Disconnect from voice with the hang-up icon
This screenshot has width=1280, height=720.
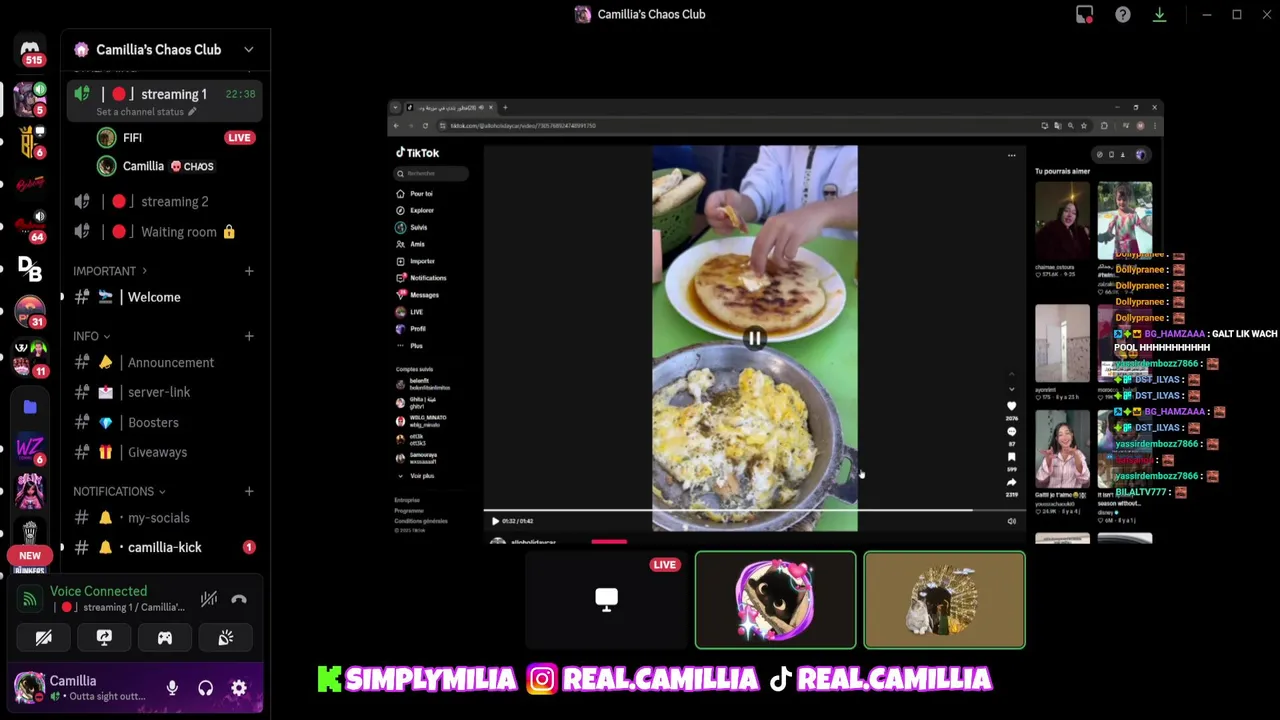[239, 599]
